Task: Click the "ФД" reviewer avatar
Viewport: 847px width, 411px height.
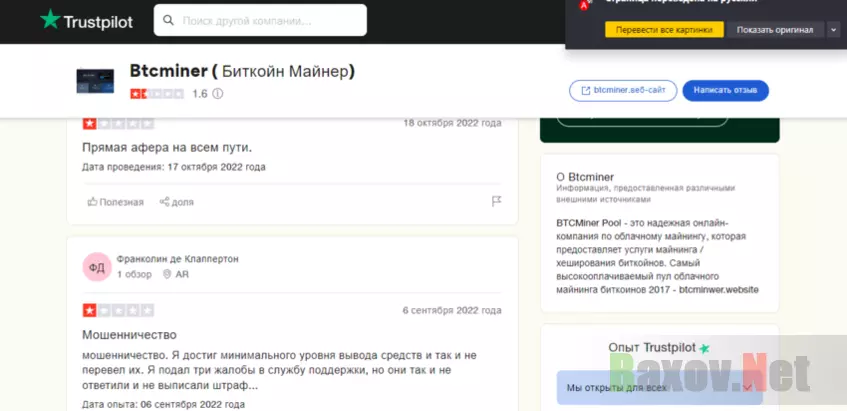Action: (x=97, y=267)
